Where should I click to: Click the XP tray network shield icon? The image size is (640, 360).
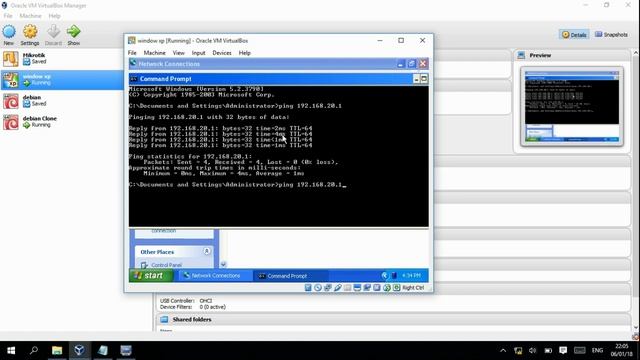(394, 276)
